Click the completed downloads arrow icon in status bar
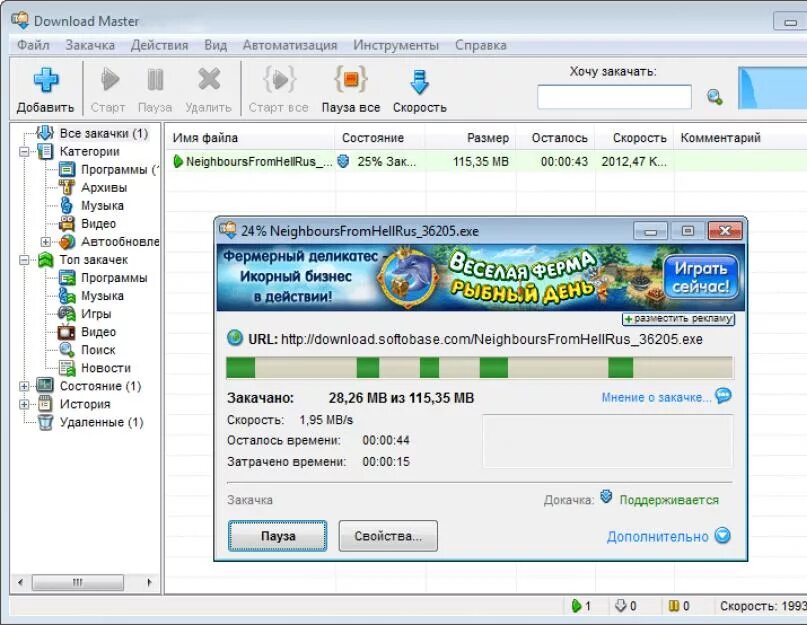The height and width of the screenshot is (625, 807). coord(620,606)
